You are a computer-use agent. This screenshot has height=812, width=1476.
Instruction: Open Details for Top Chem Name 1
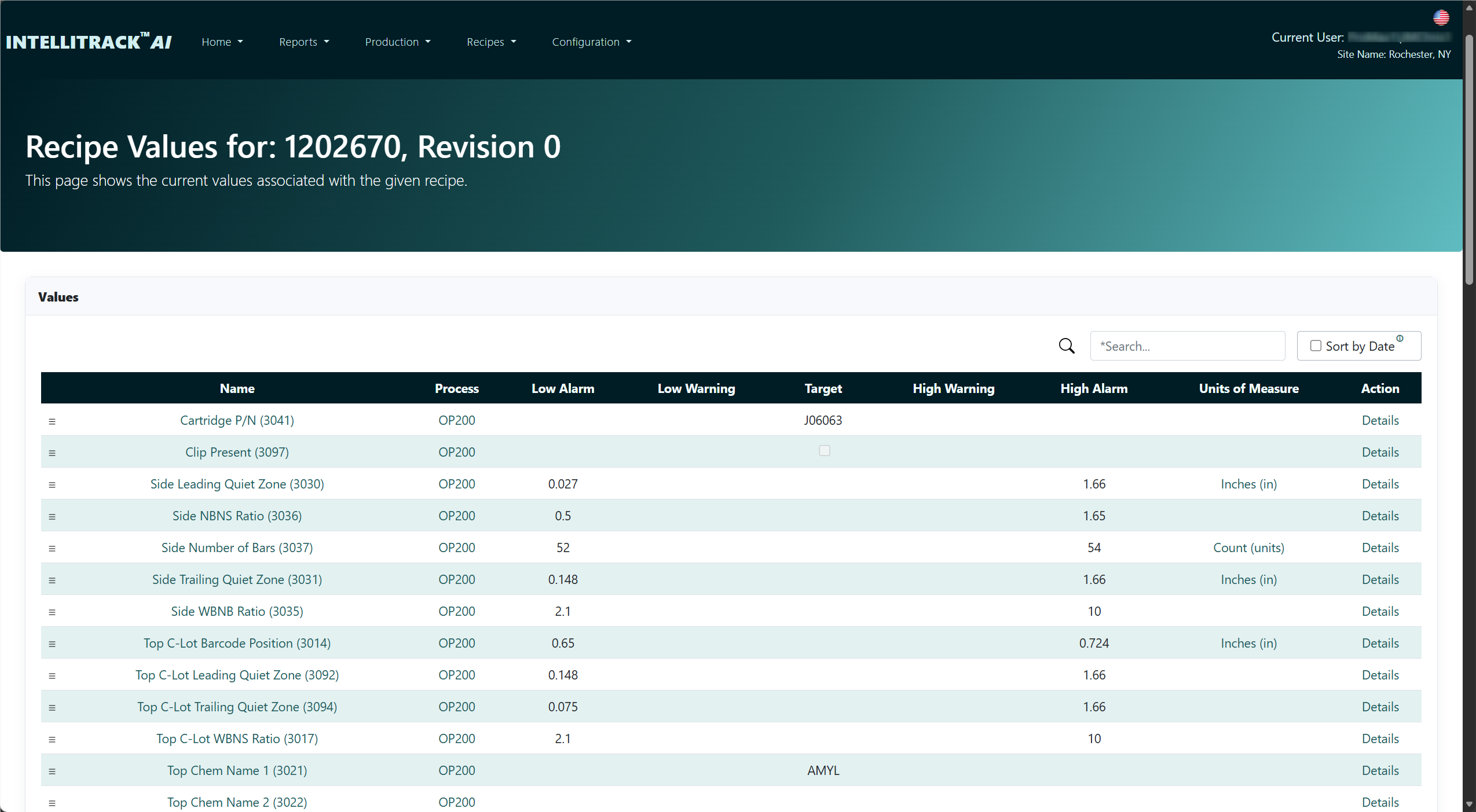click(1380, 770)
